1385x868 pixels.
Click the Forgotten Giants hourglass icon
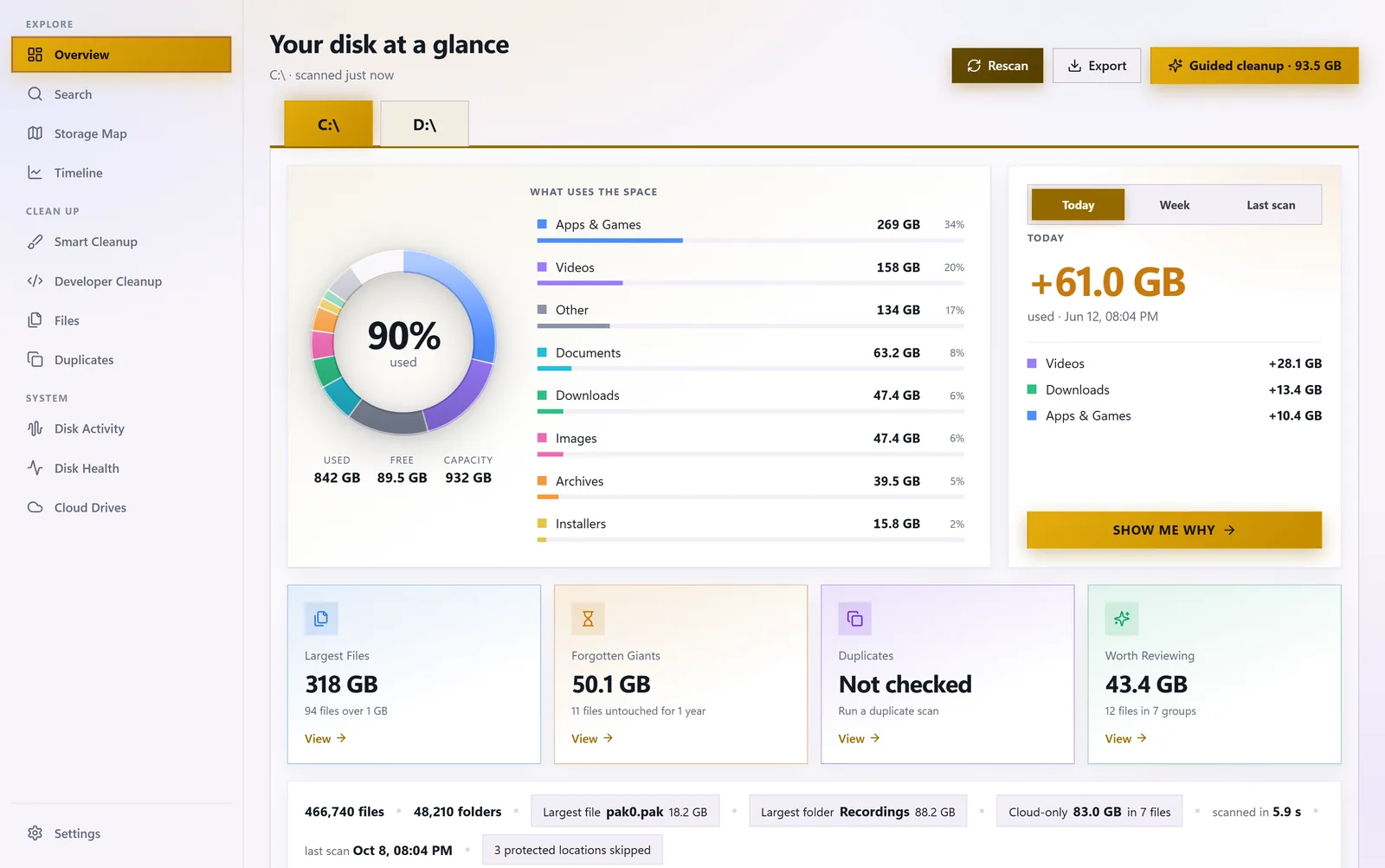[588, 619]
